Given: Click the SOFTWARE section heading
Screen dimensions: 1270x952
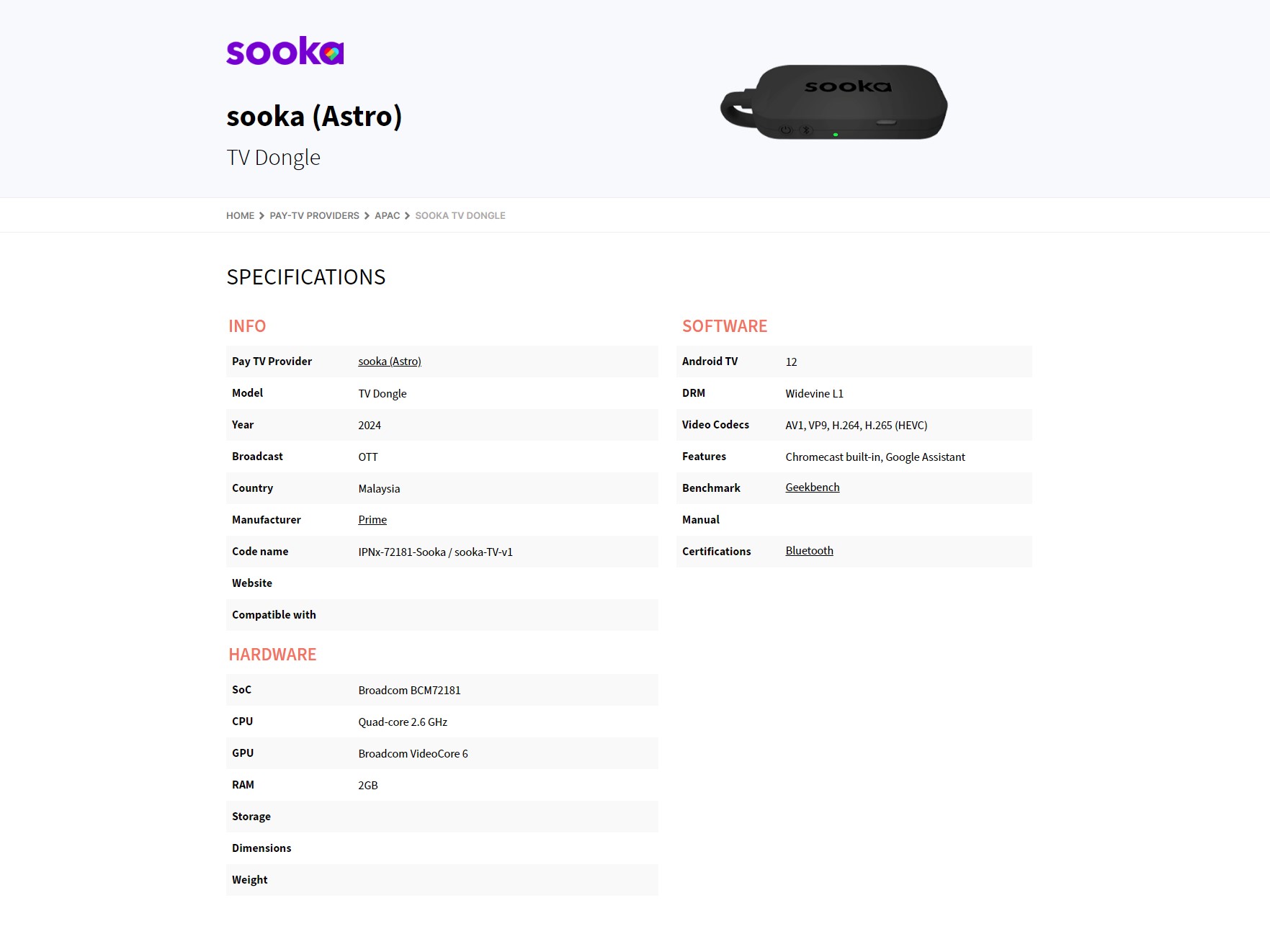Looking at the screenshot, I should coord(725,326).
